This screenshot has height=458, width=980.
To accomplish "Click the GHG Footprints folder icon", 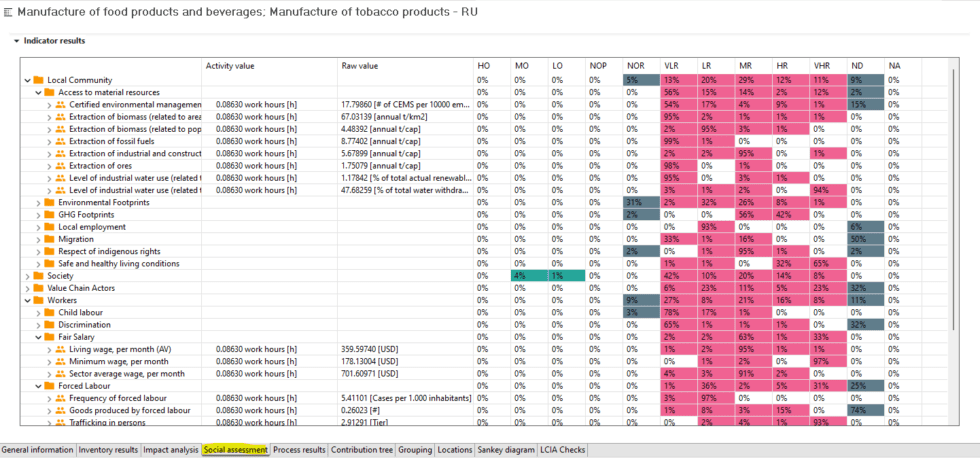I will point(49,214).
